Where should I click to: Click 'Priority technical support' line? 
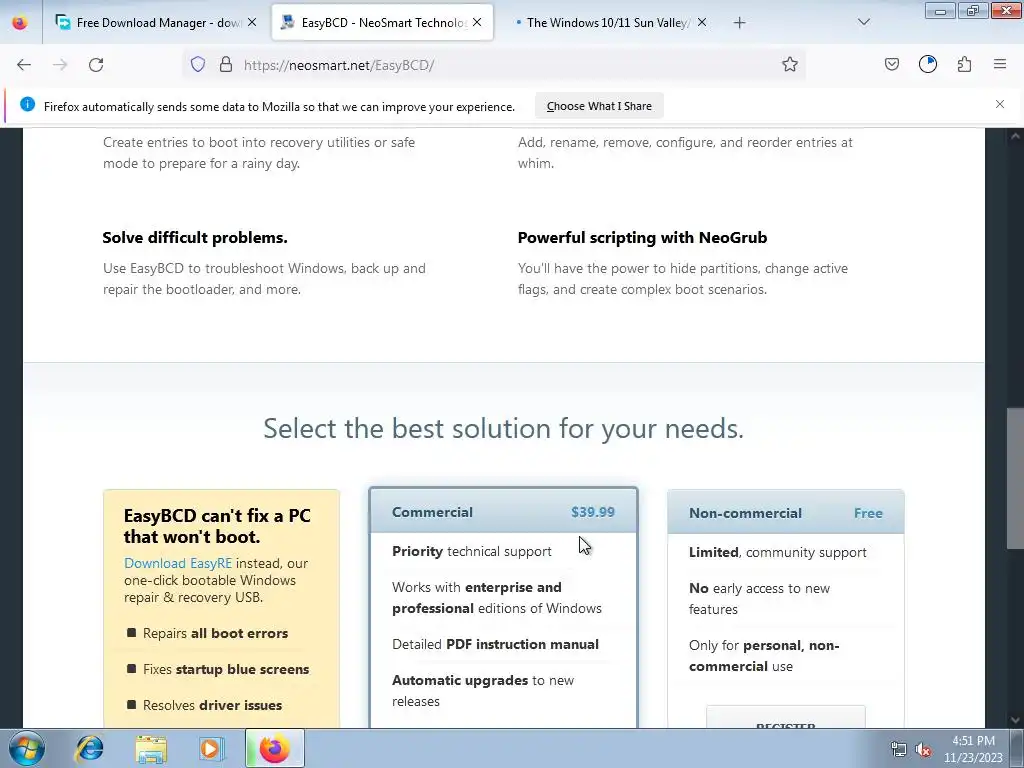472,552
